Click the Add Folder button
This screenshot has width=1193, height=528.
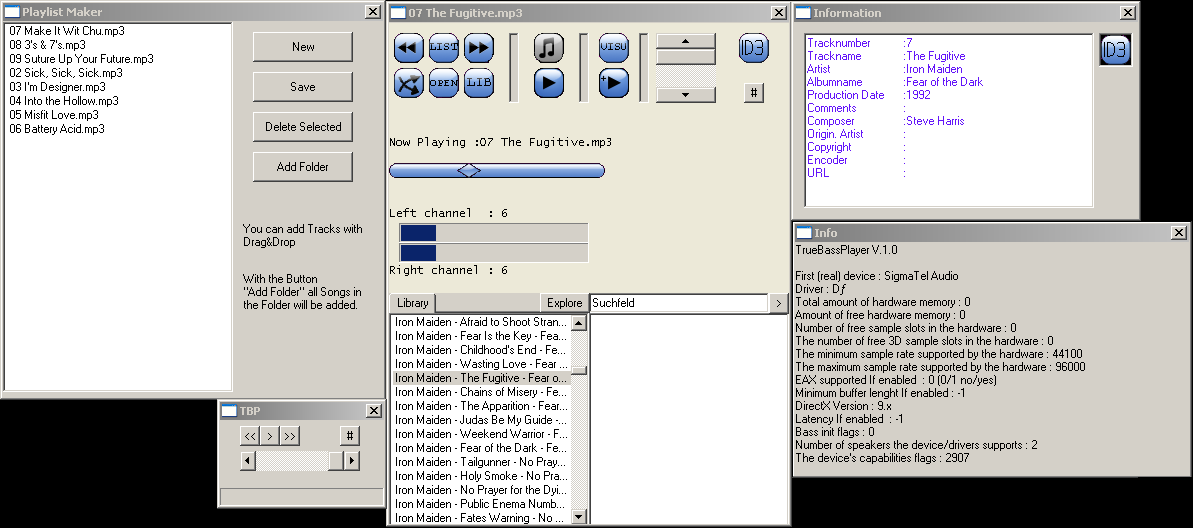pos(303,167)
